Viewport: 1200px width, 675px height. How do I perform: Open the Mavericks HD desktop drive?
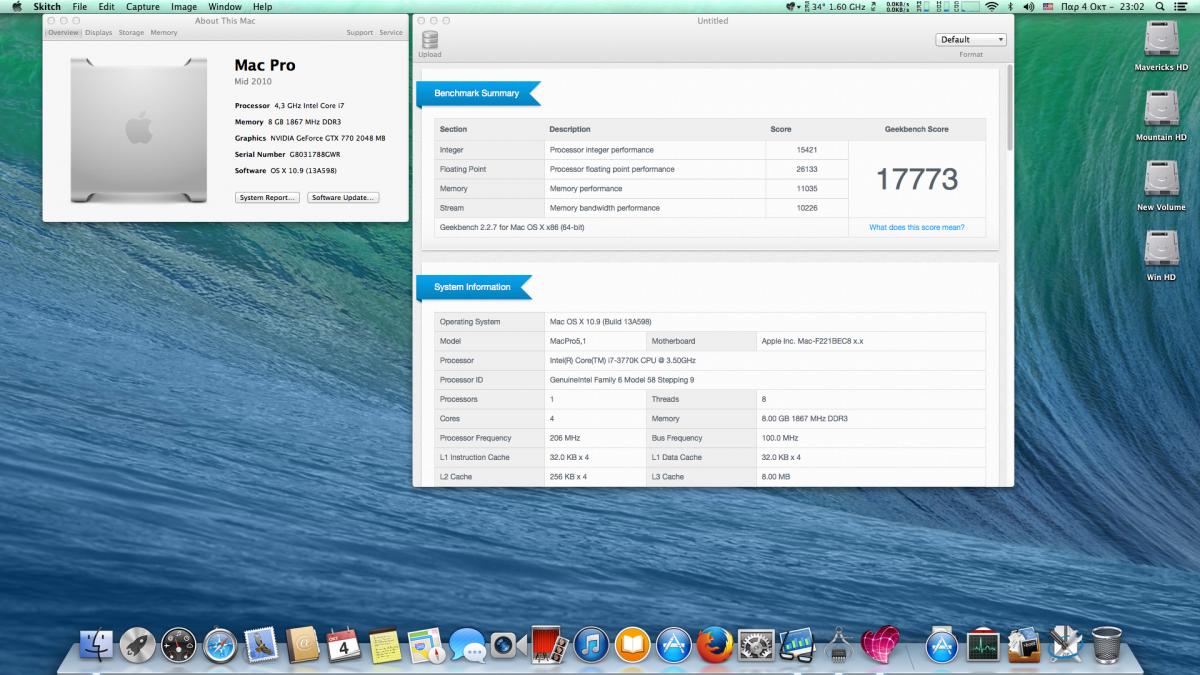click(x=1161, y=46)
